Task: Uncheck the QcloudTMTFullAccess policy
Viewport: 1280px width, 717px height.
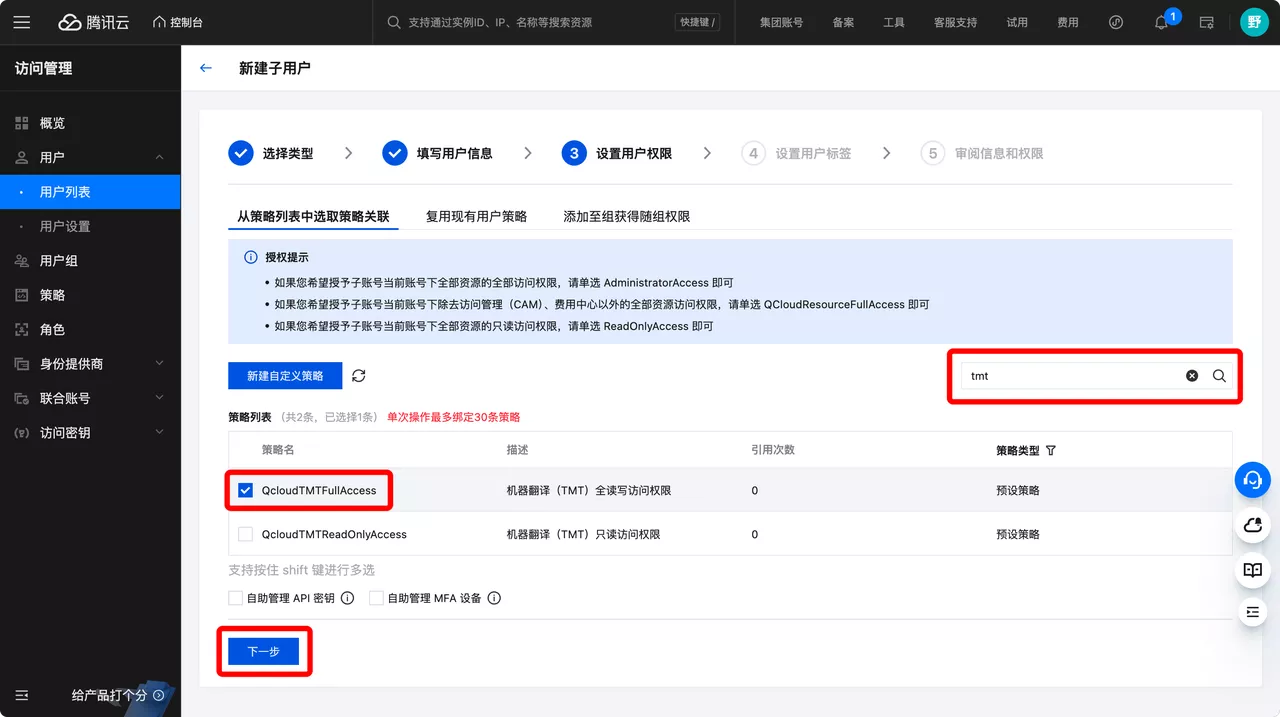Action: 245,490
